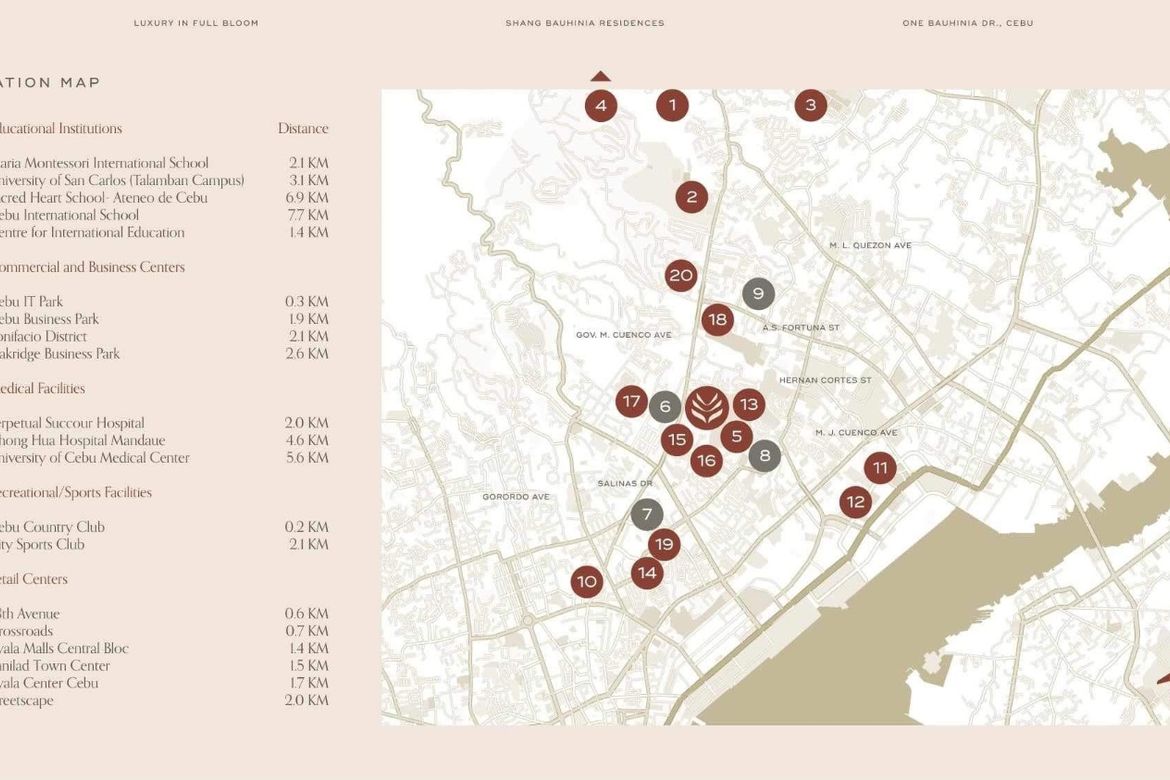Click map marker number 2

click(x=692, y=197)
